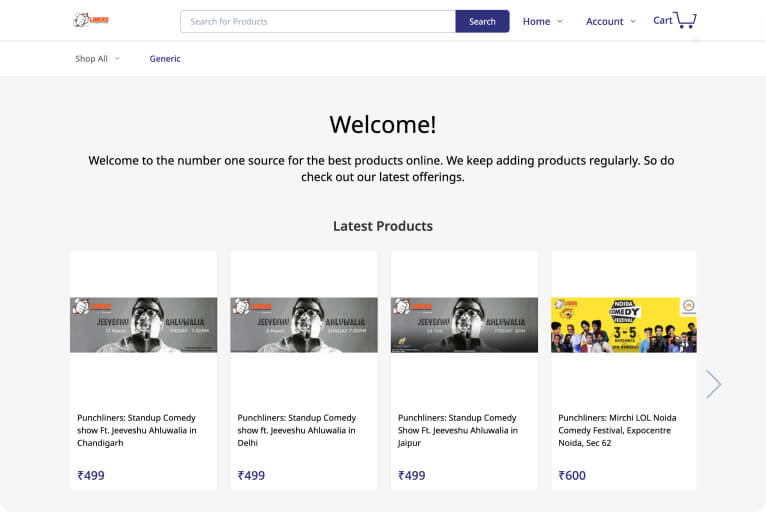Open Noida Comedy Festival banner image
The image size is (766, 512).
click(624, 325)
